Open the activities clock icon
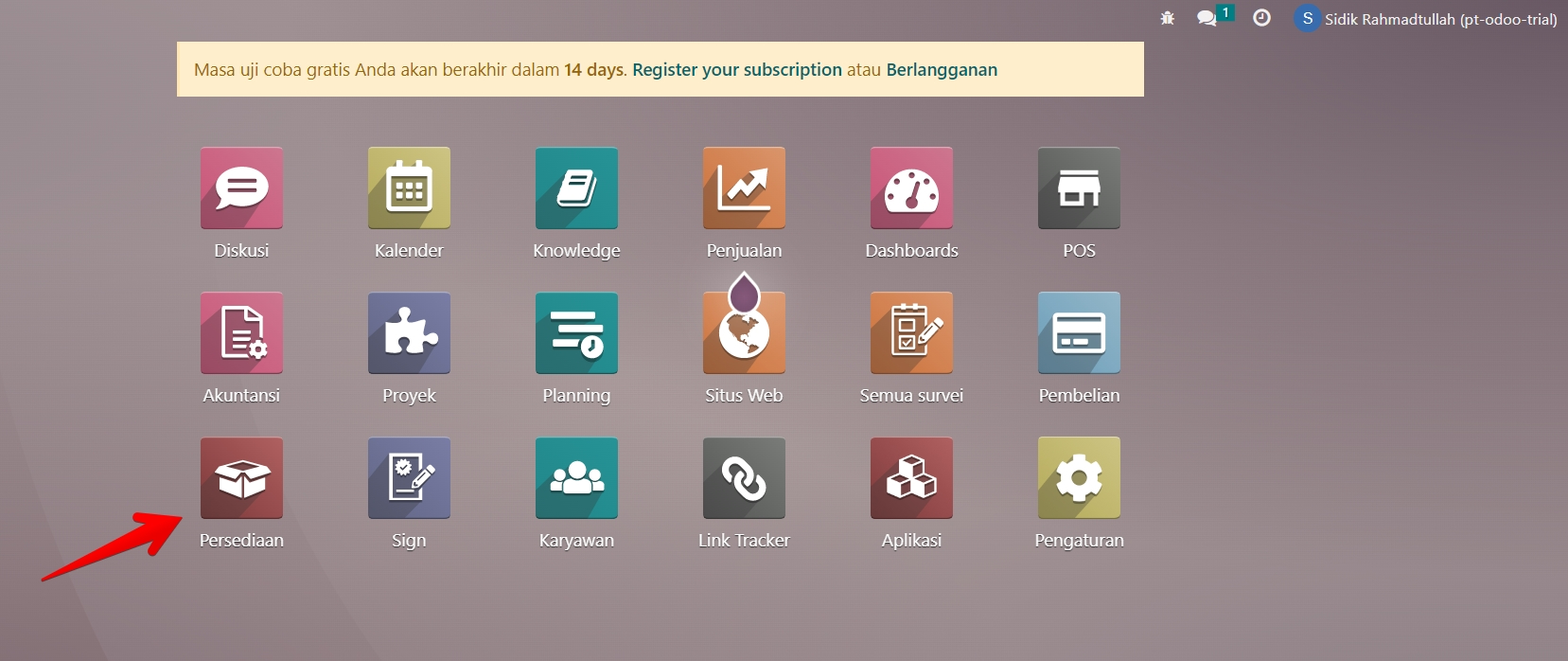Viewport: 1568px width, 661px height. [x=1261, y=18]
